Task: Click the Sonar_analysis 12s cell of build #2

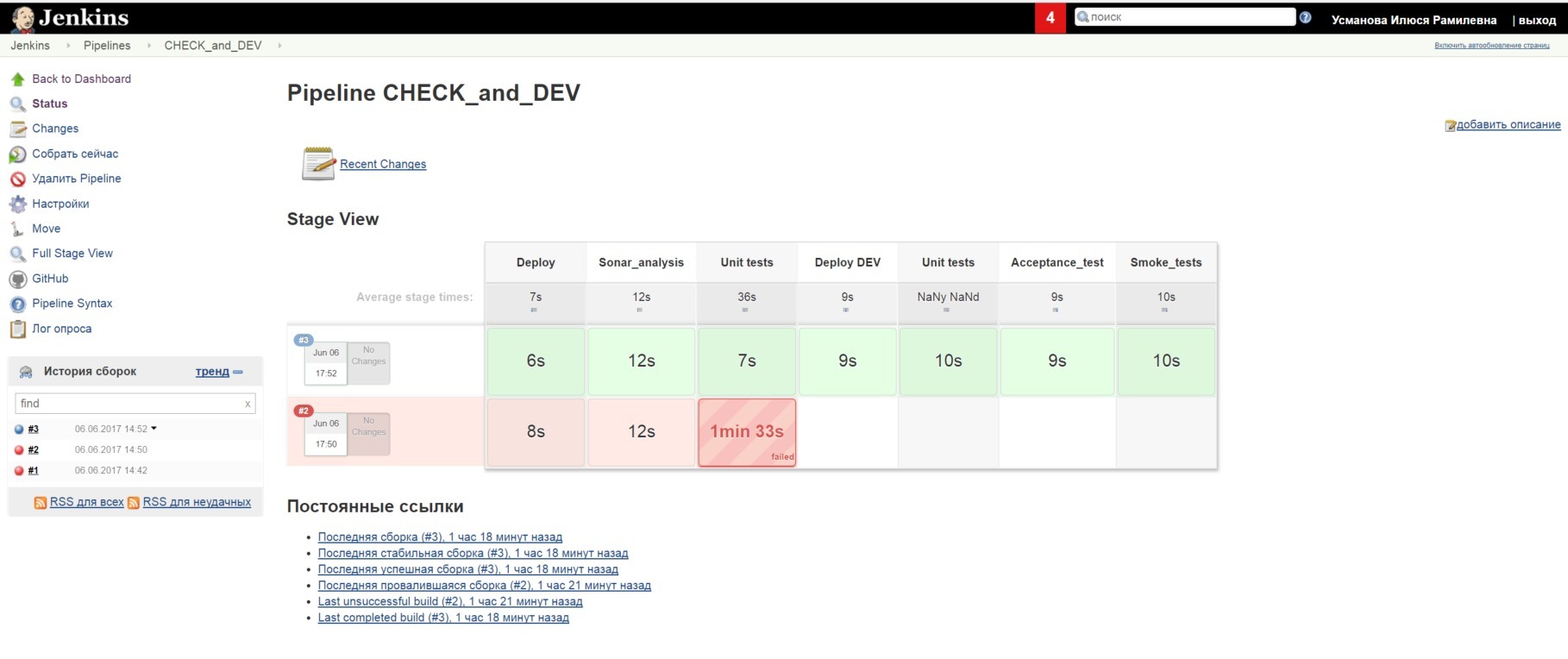Action: pos(642,432)
